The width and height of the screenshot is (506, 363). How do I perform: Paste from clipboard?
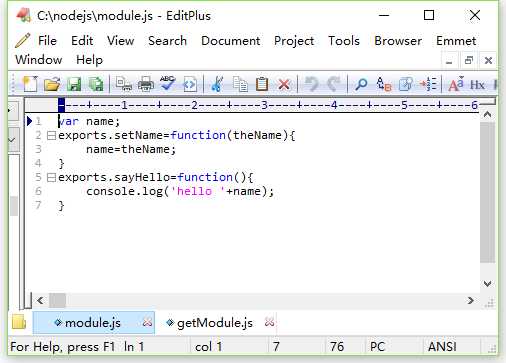click(262, 84)
